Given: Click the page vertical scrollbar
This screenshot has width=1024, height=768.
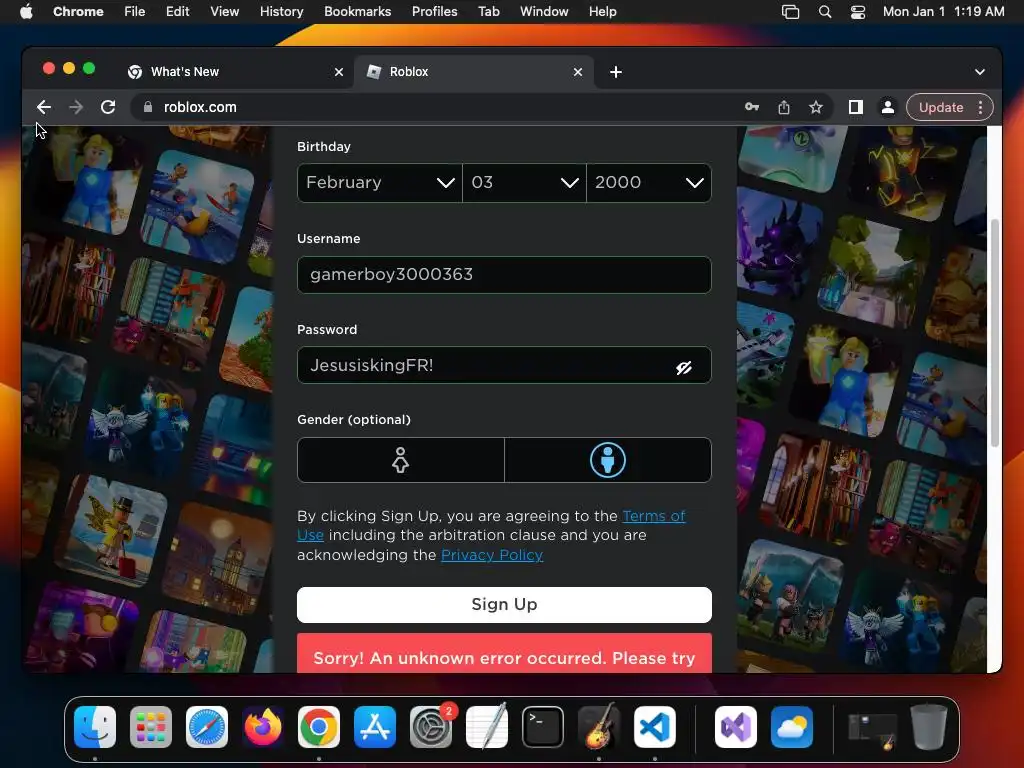Looking at the screenshot, I should tap(995, 333).
